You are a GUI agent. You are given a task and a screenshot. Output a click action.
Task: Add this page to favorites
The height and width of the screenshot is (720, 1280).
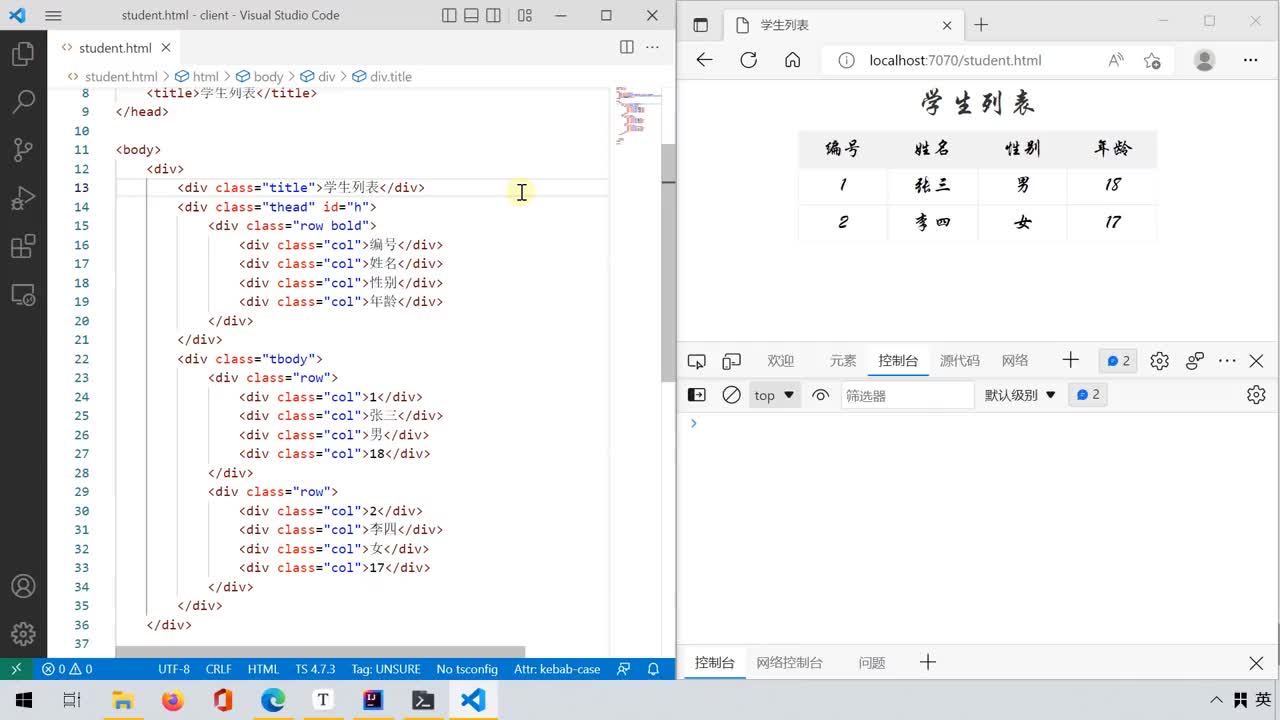[x=1152, y=60]
